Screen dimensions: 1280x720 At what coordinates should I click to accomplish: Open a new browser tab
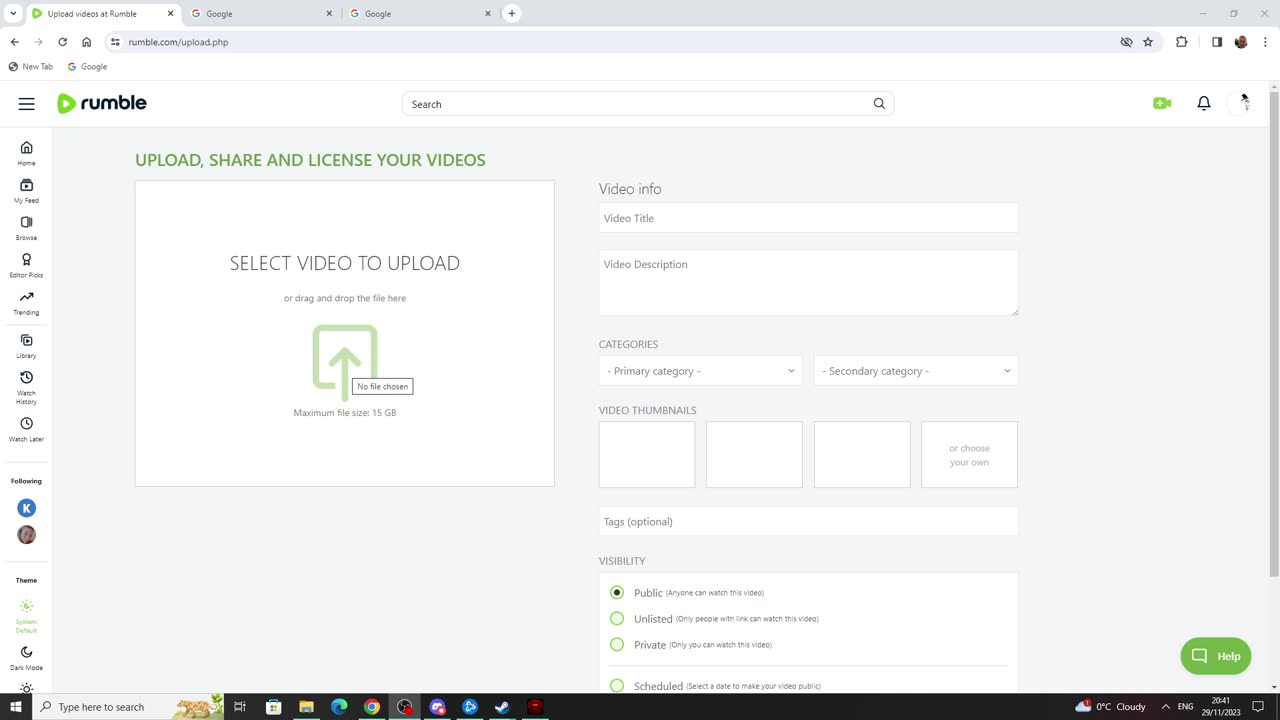[511, 13]
